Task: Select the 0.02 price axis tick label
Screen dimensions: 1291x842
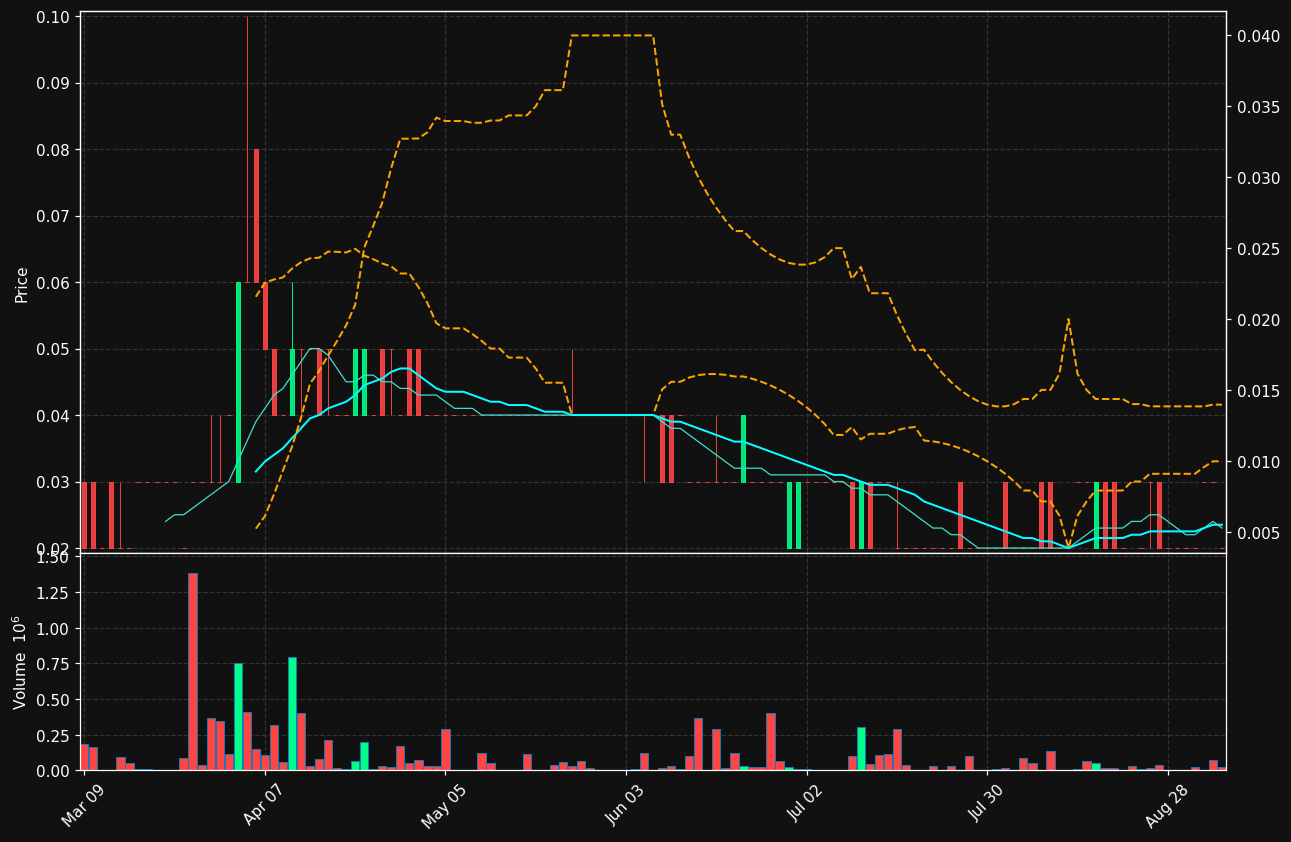Action: point(52,549)
